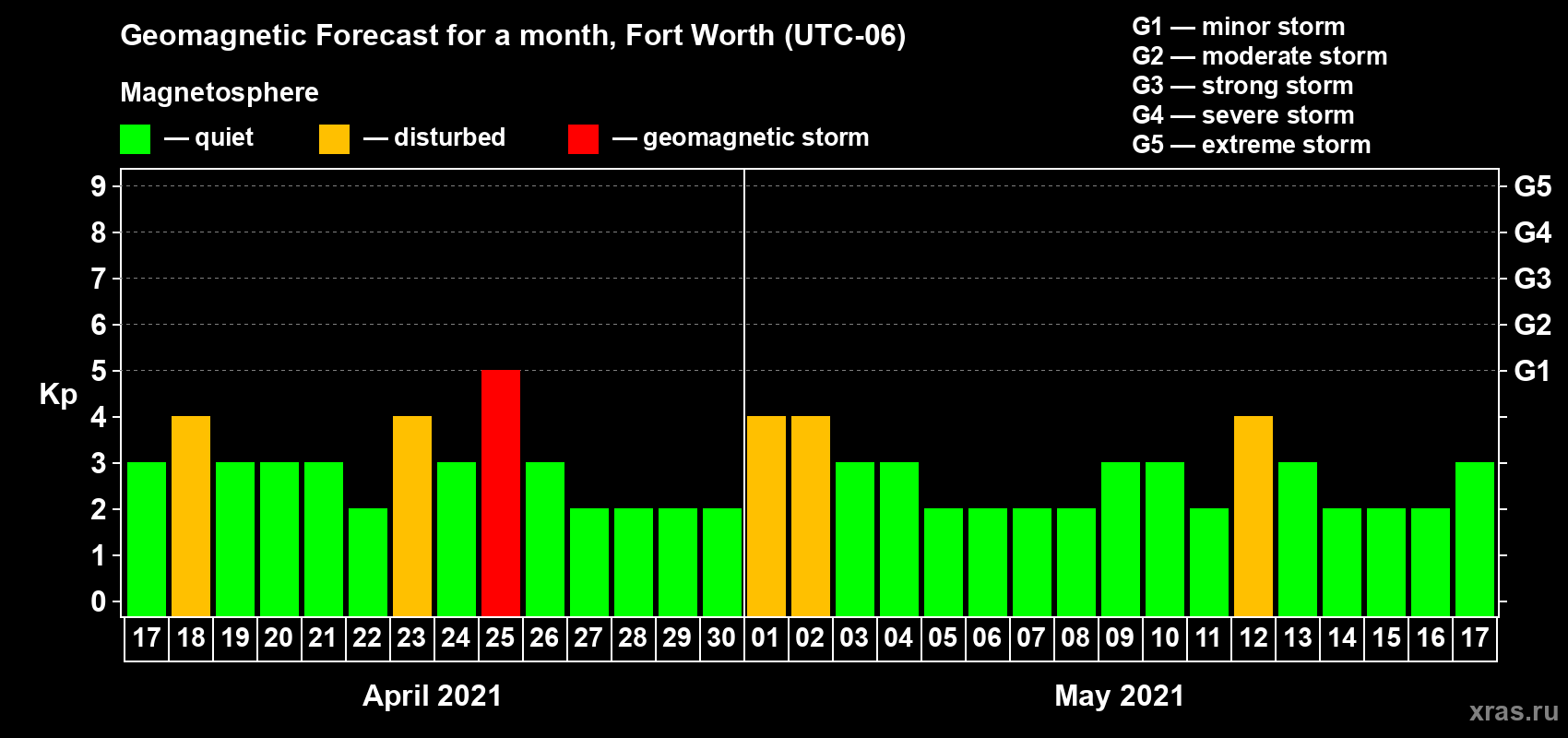Click date label 22 in April
Image resolution: width=1568 pixels, height=738 pixels.
pyautogui.click(x=367, y=638)
